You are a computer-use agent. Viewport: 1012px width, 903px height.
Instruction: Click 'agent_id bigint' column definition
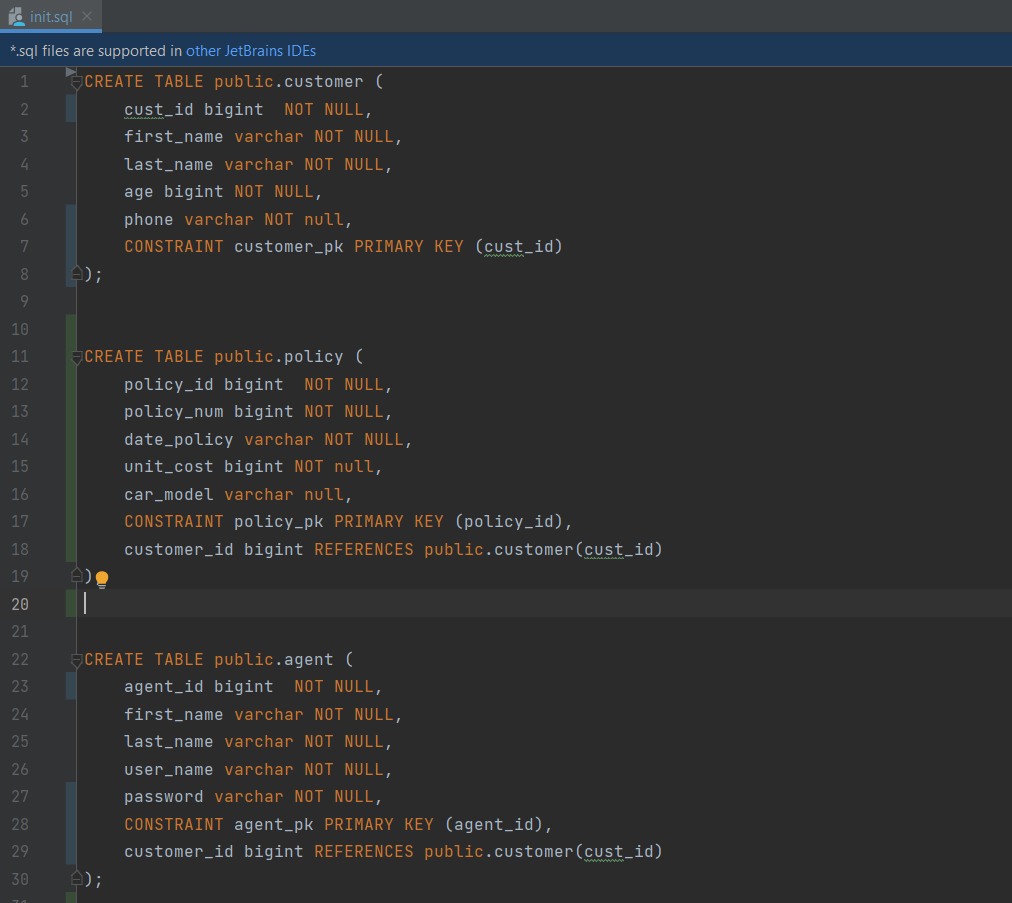click(199, 687)
